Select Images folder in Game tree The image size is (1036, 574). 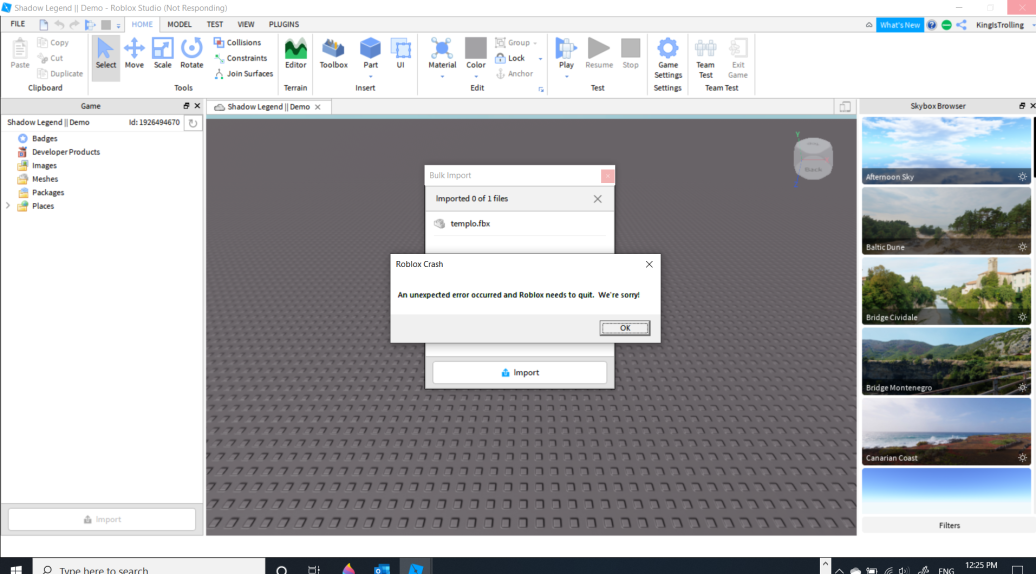pyautogui.click(x=37, y=166)
